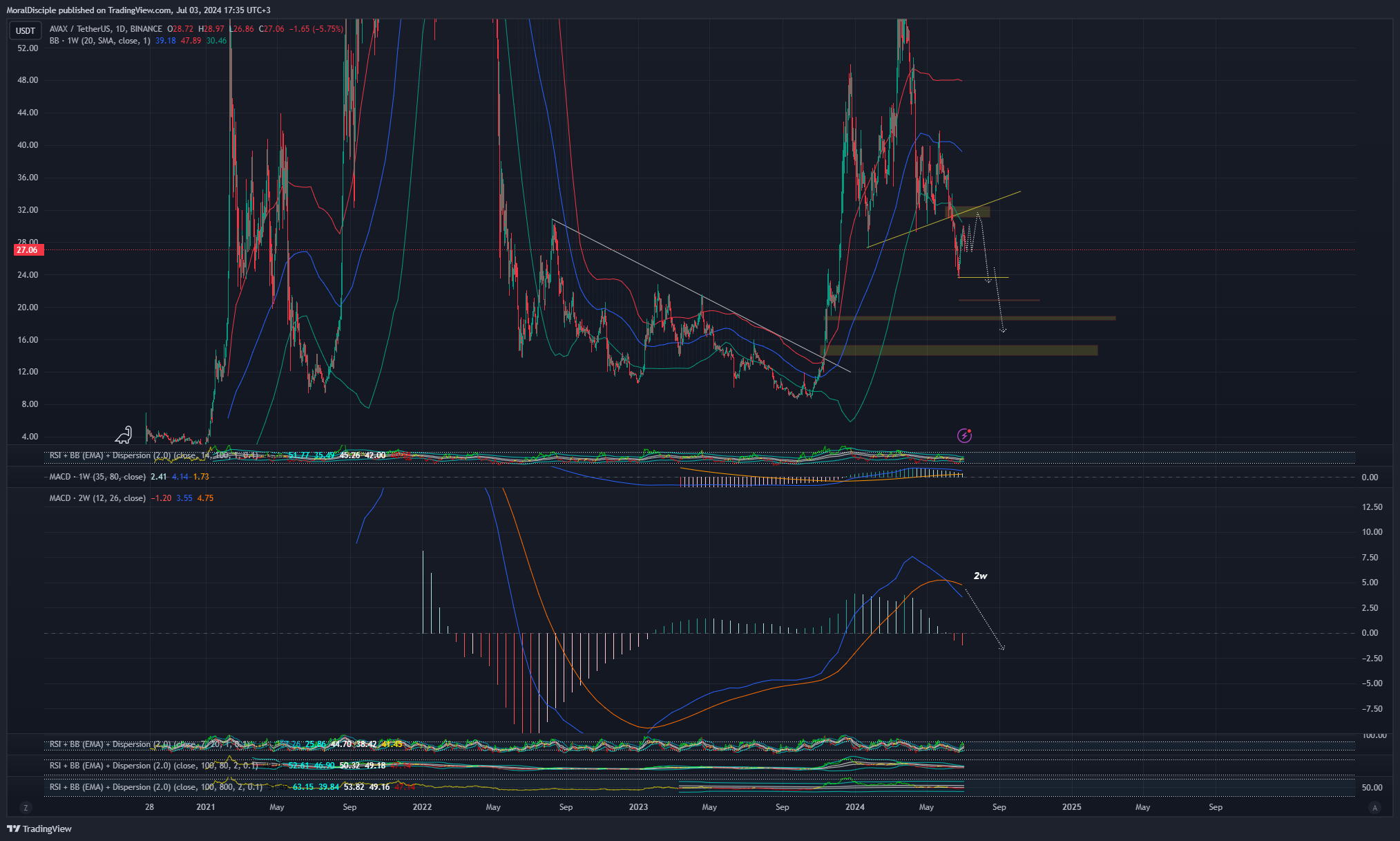
Task: Click the red BB value 47.89
Action: (x=191, y=41)
